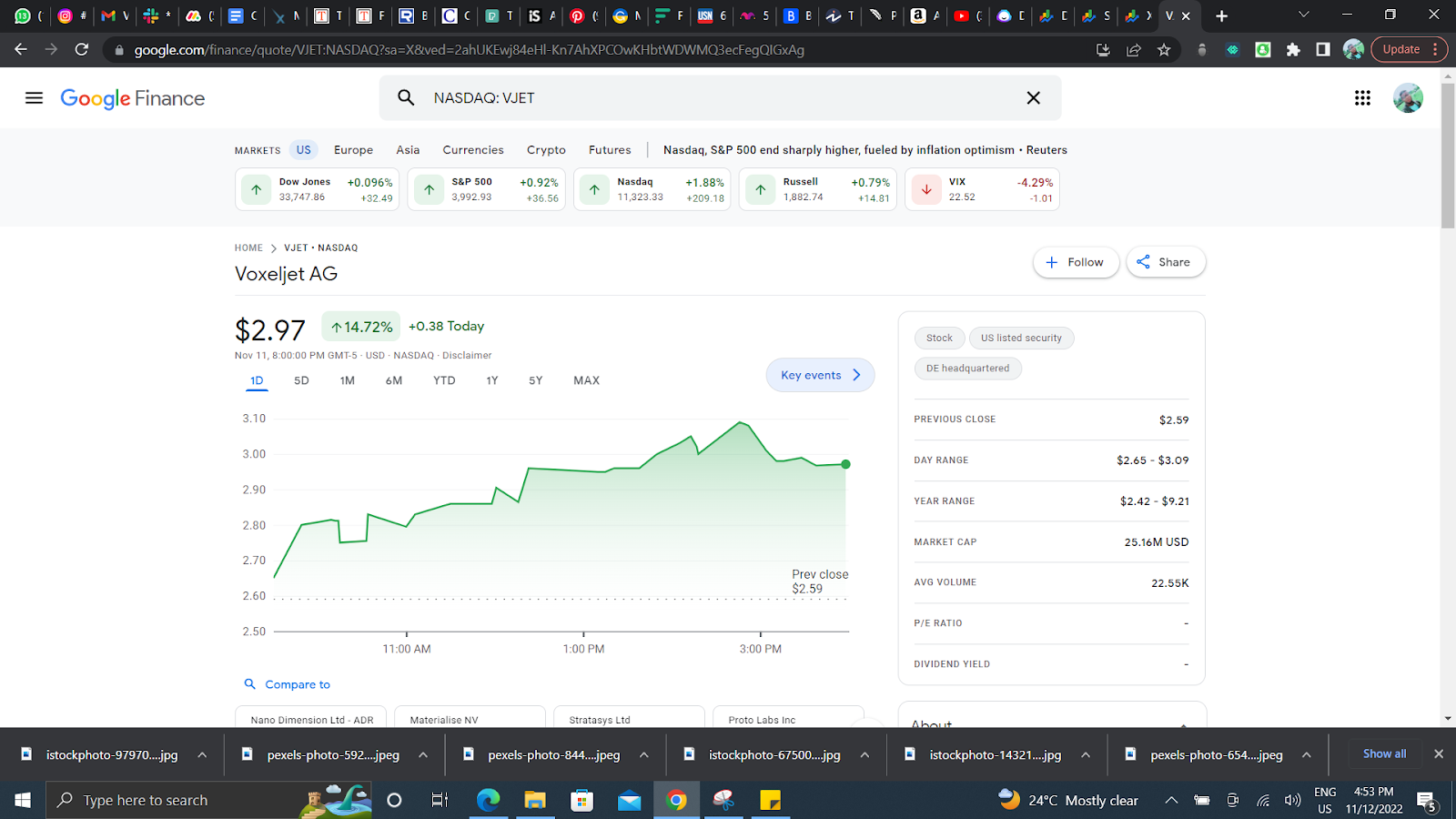The image size is (1456, 819).
Task: Open a new browser tab
Action: pyautogui.click(x=1221, y=15)
